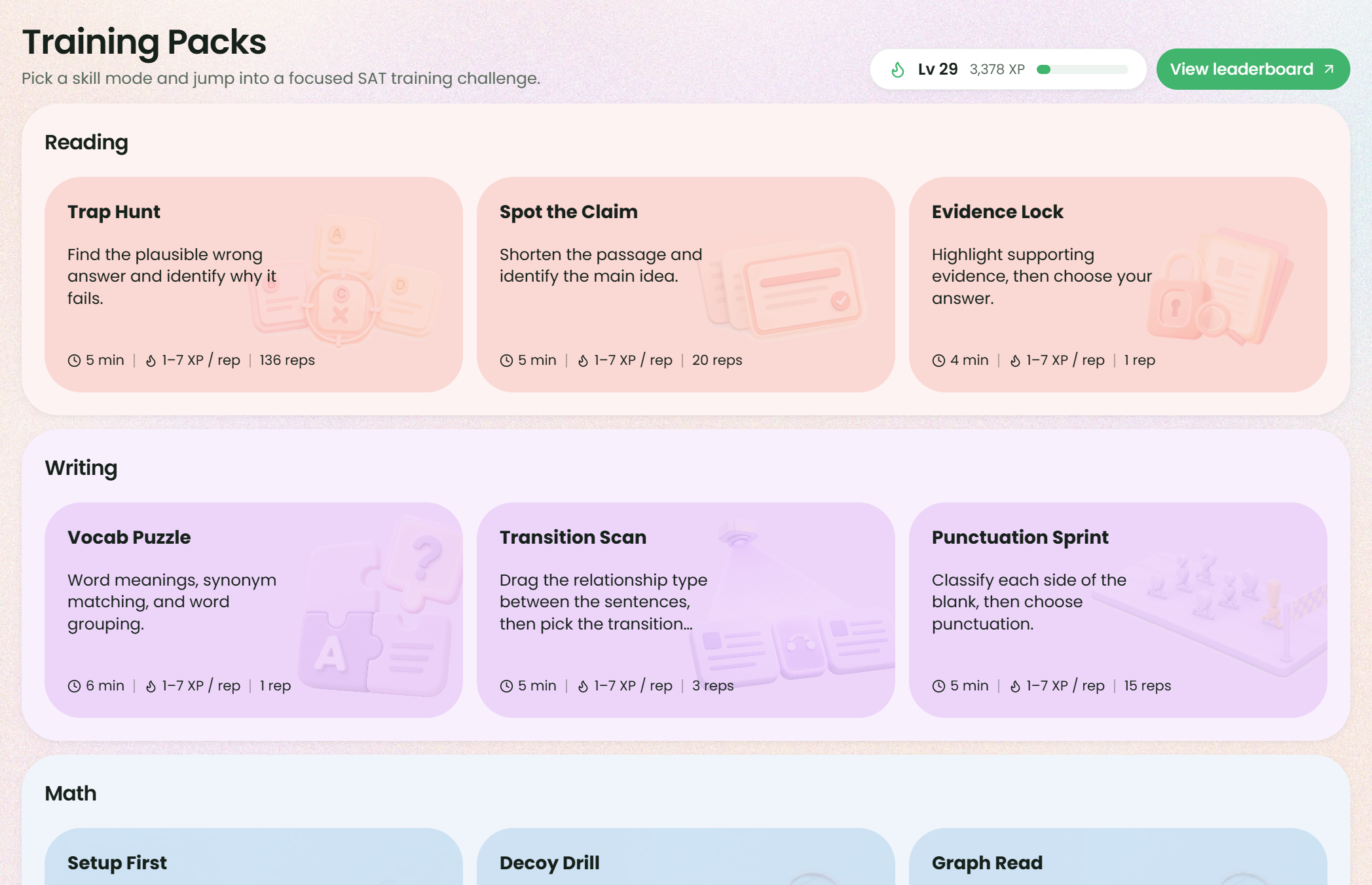Click the 3 reps count on Transition Scan
This screenshot has width=1372, height=885.
tap(713, 686)
